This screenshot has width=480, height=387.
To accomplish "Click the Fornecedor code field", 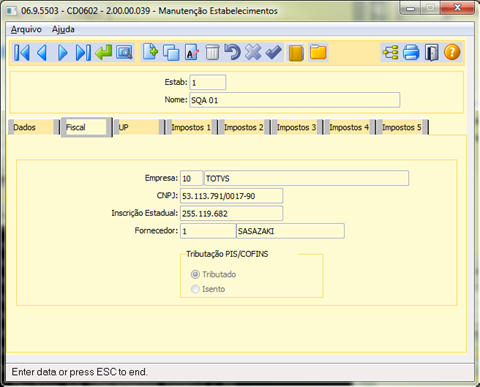I will click(x=208, y=231).
